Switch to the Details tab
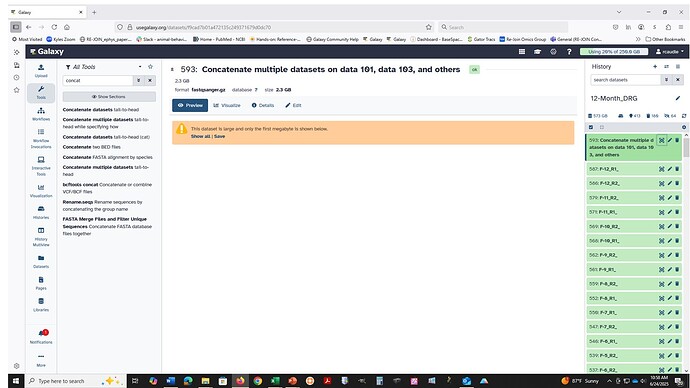The width and height of the screenshot is (690, 388). [x=263, y=105]
